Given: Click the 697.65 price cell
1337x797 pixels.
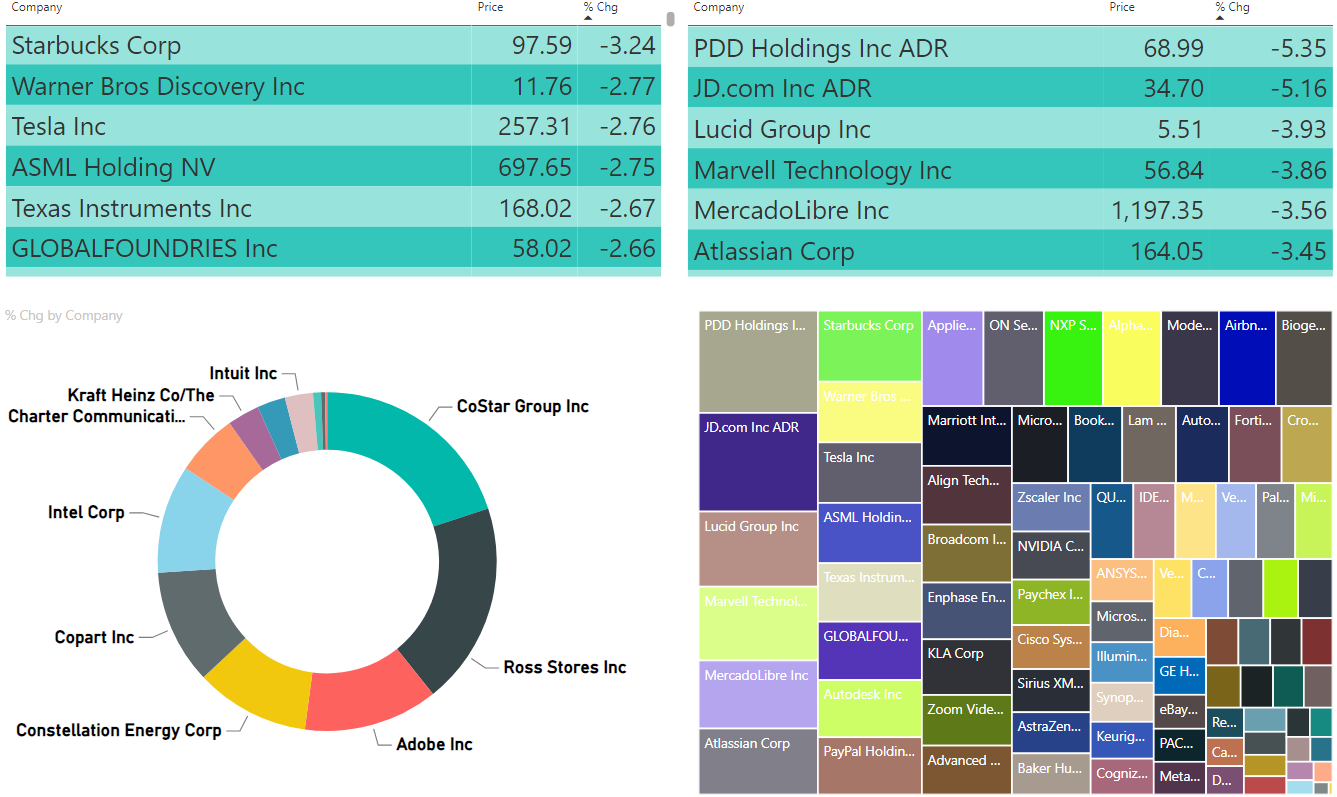Looking at the screenshot, I should [535, 167].
